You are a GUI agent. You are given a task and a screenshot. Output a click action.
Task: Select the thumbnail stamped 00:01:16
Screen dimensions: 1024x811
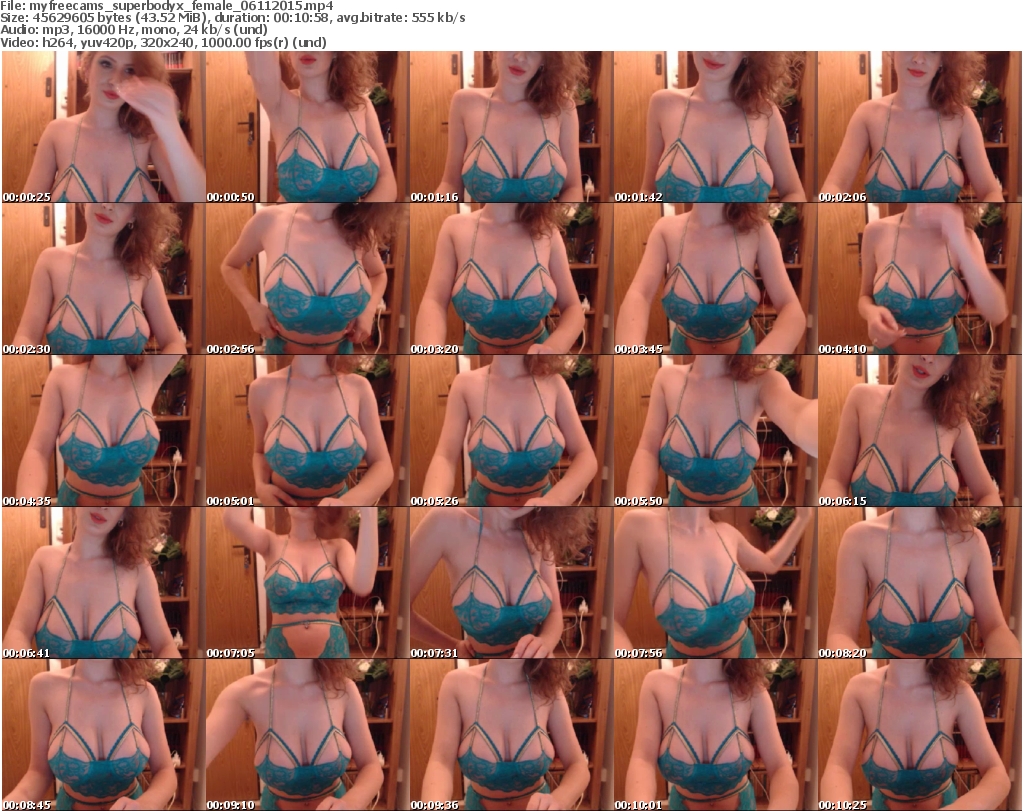click(x=511, y=127)
